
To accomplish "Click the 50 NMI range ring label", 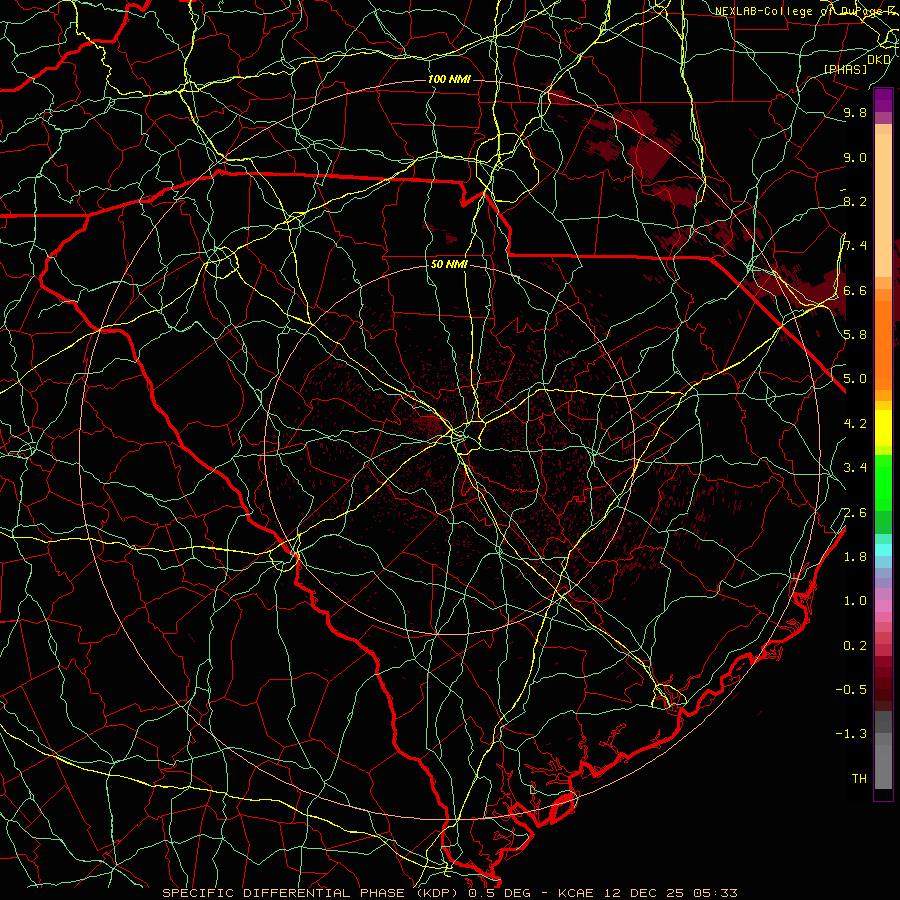I will 449,264.
